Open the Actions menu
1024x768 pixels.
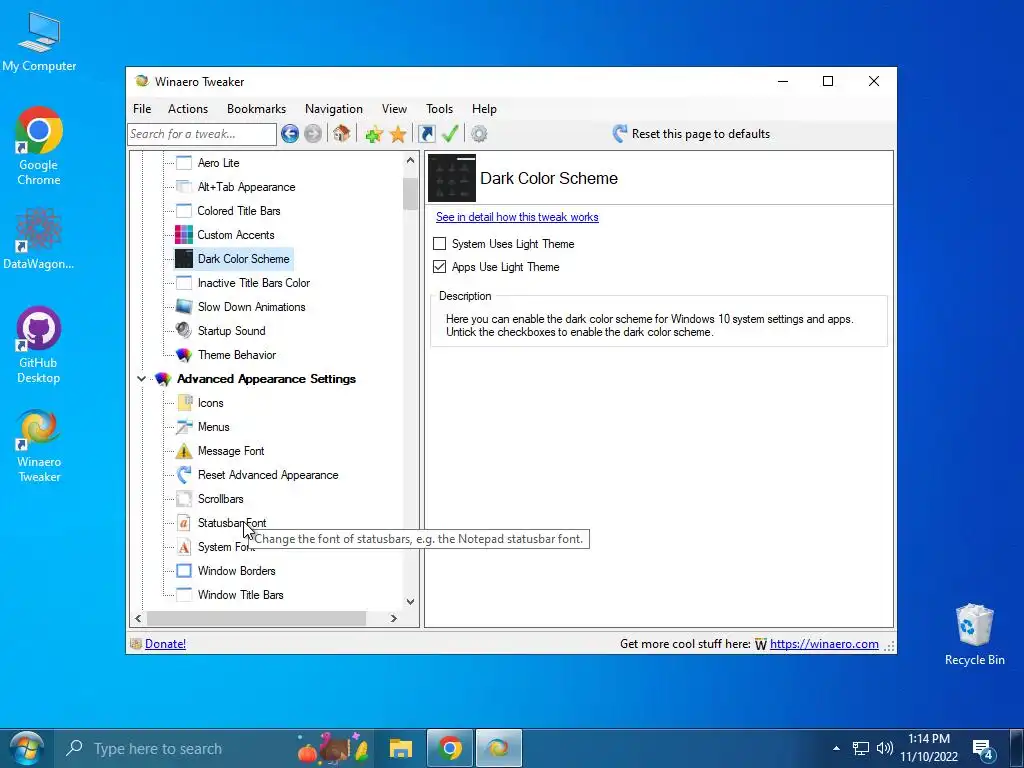coord(188,109)
